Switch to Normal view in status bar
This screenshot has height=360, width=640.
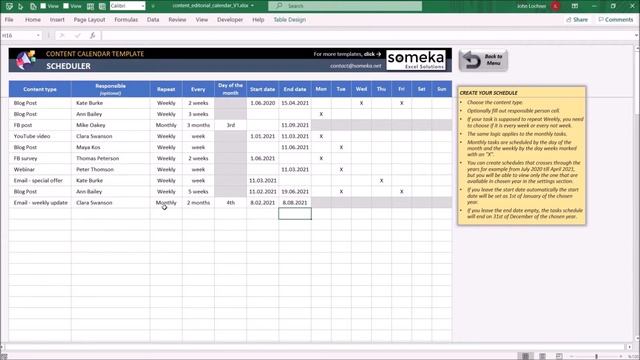click(x=525, y=356)
